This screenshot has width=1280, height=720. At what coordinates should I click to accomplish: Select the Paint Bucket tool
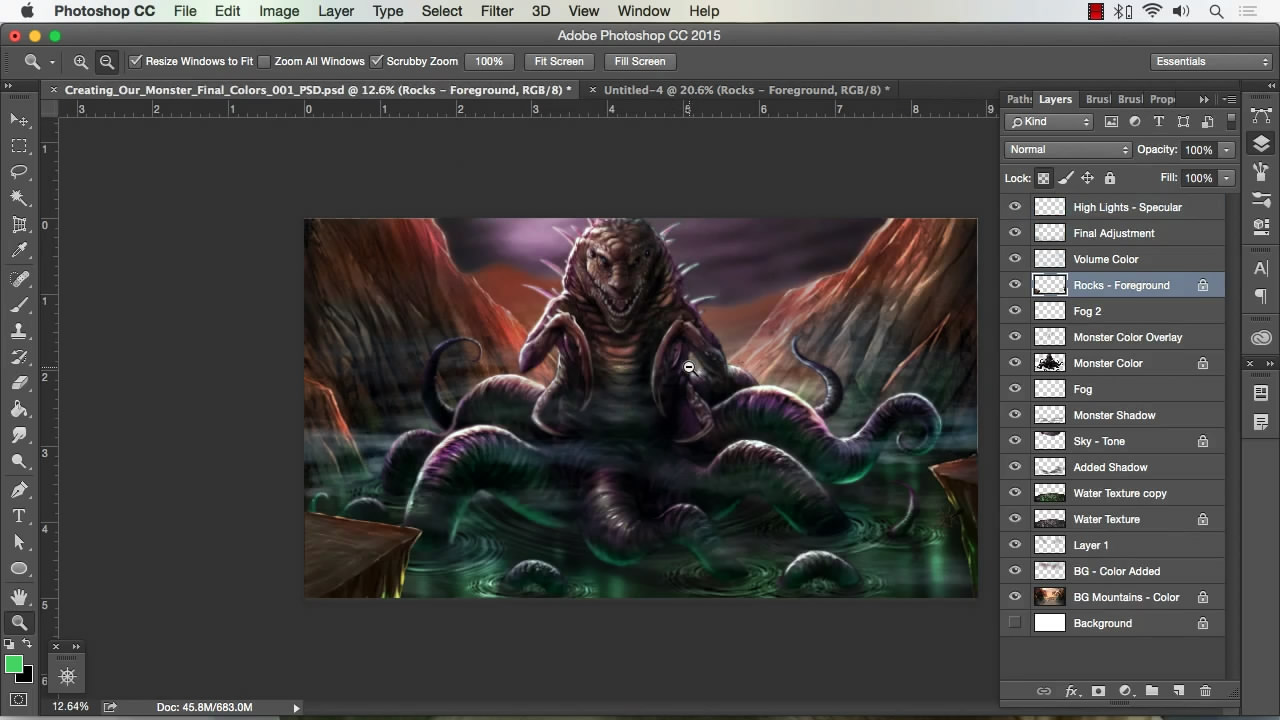[19, 409]
